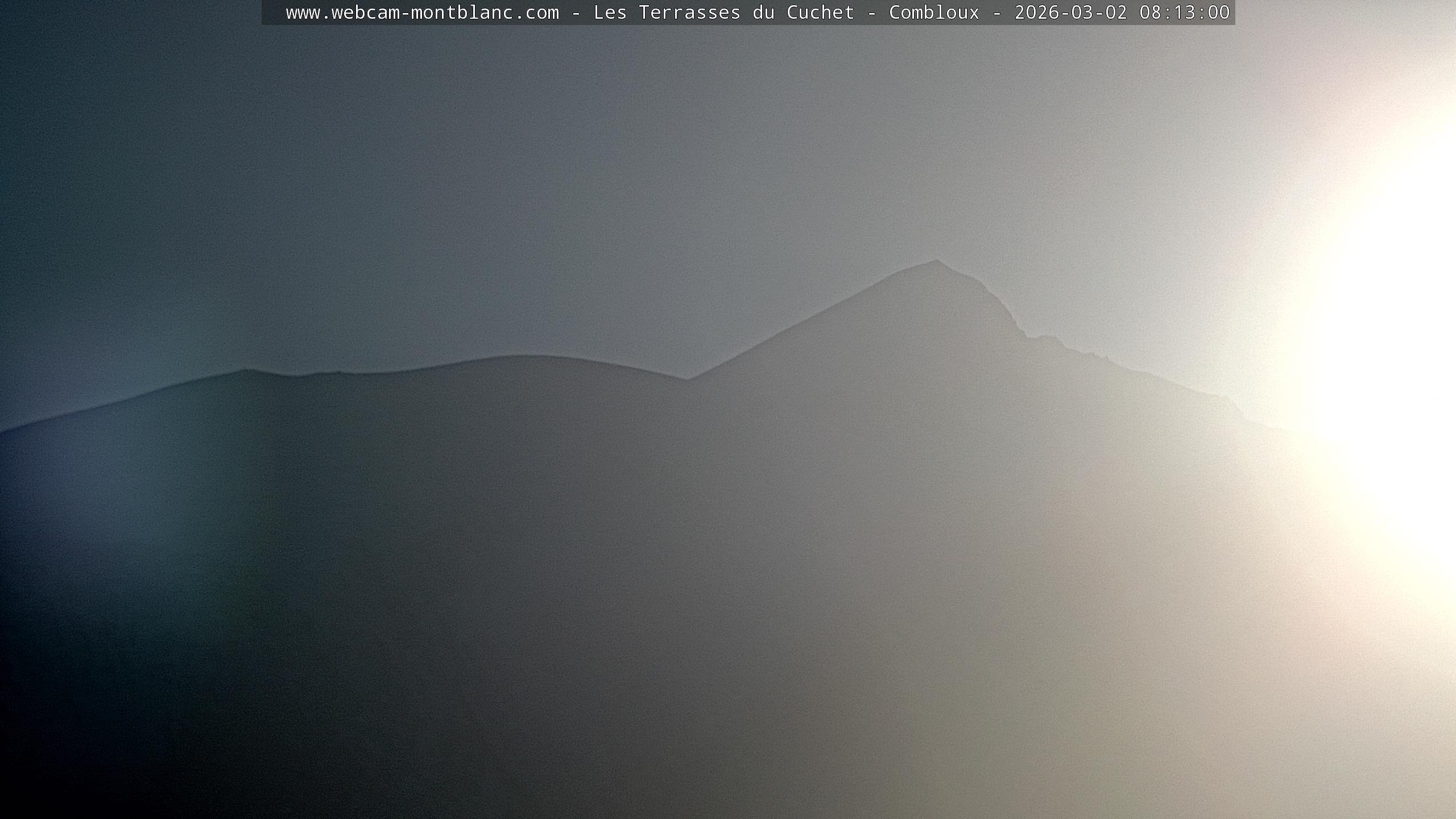Click the word 'Cuchet' in the caption
The height and width of the screenshot is (819, 1456).
pyautogui.click(x=820, y=13)
